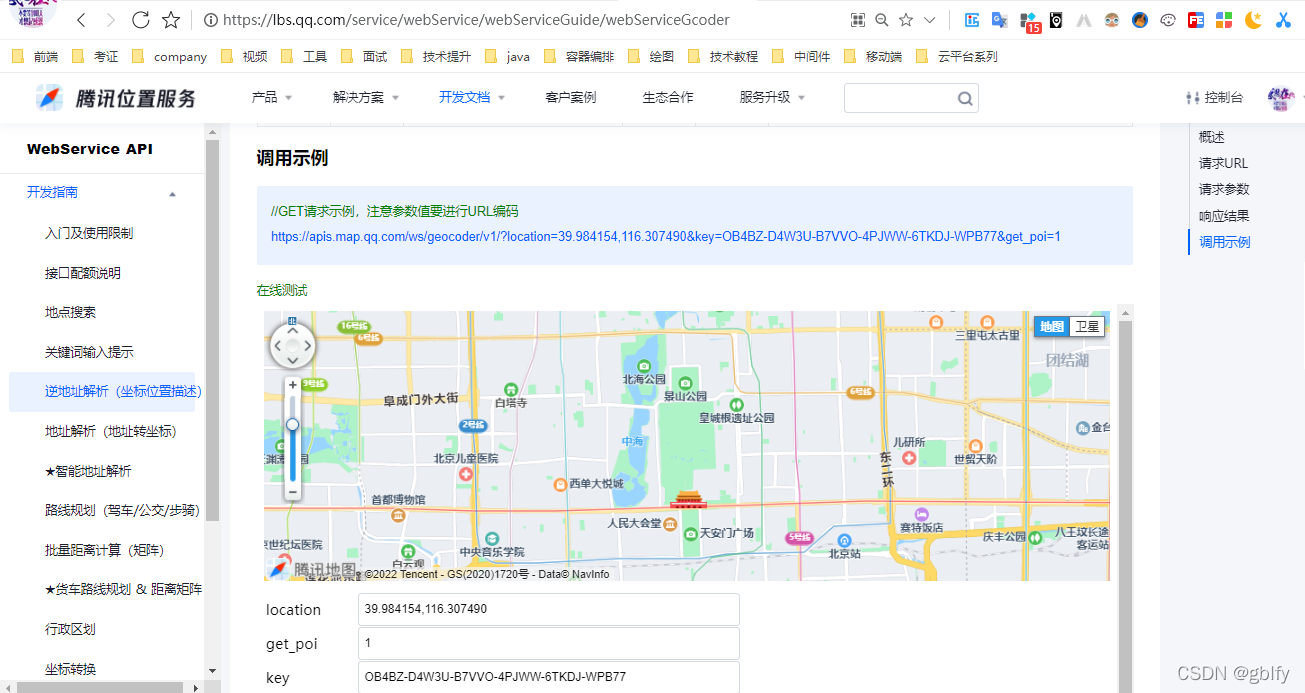Expand the address bar suggestions chevron
Image resolution: width=1305 pixels, height=693 pixels.
pyautogui.click(x=930, y=20)
